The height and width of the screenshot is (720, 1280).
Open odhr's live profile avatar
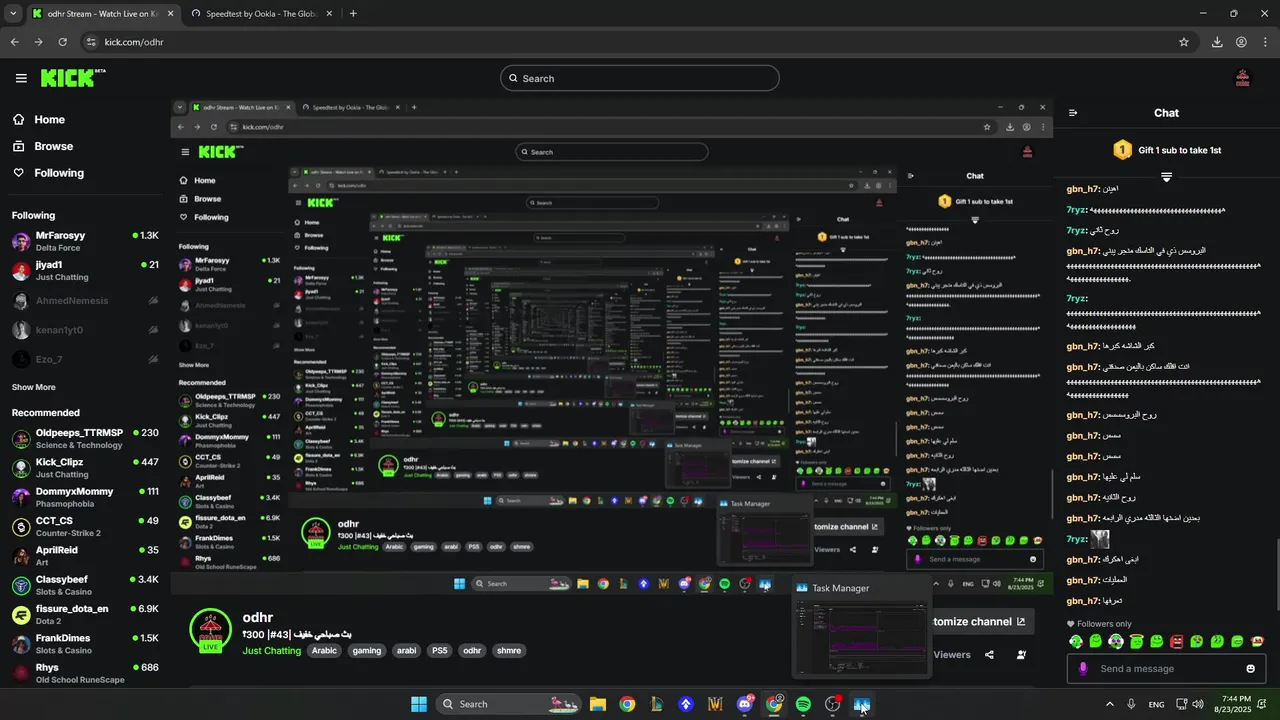point(211,630)
